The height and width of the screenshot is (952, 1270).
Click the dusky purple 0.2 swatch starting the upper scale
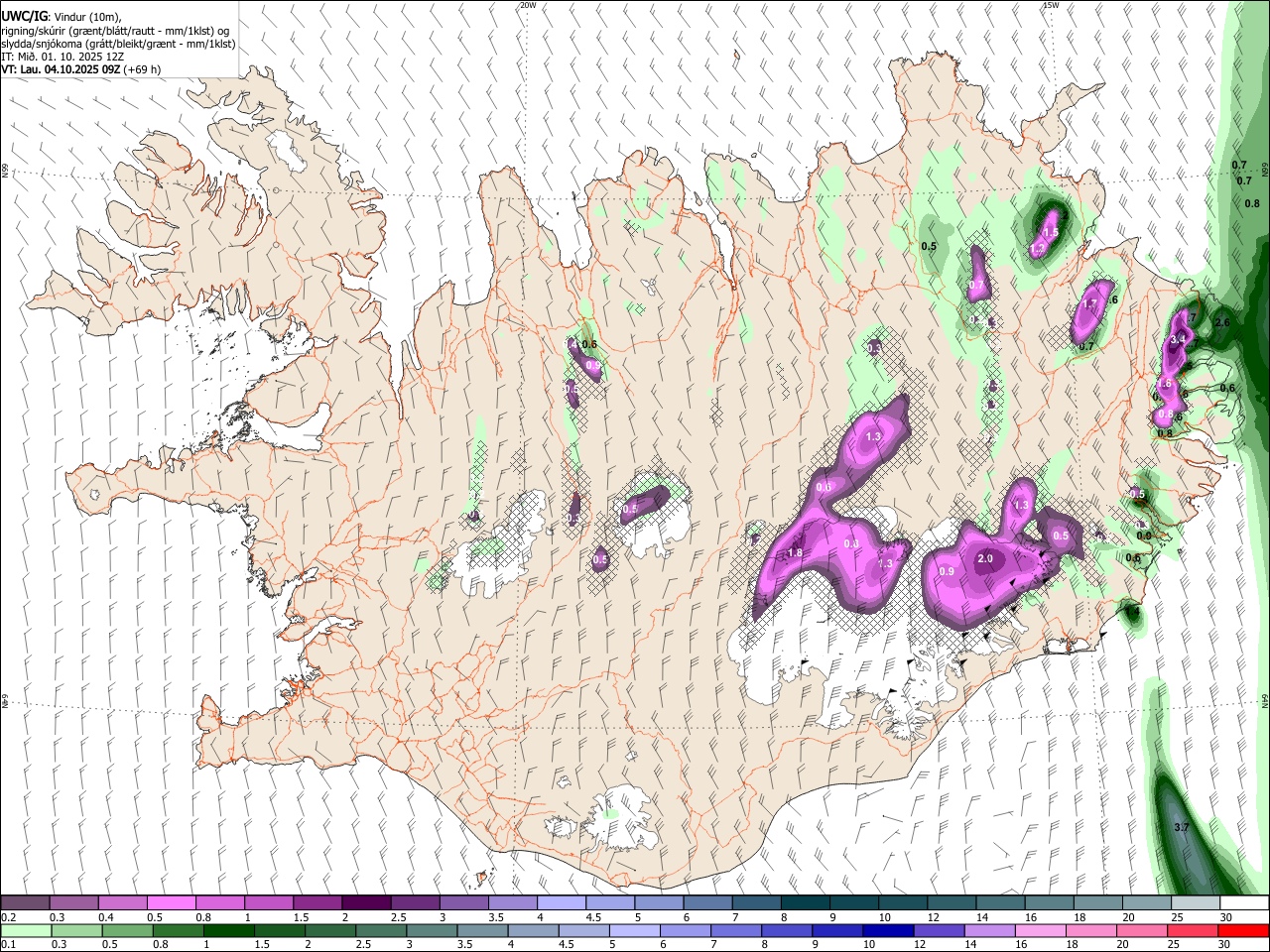pyautogui.click(x=25, y=903)
